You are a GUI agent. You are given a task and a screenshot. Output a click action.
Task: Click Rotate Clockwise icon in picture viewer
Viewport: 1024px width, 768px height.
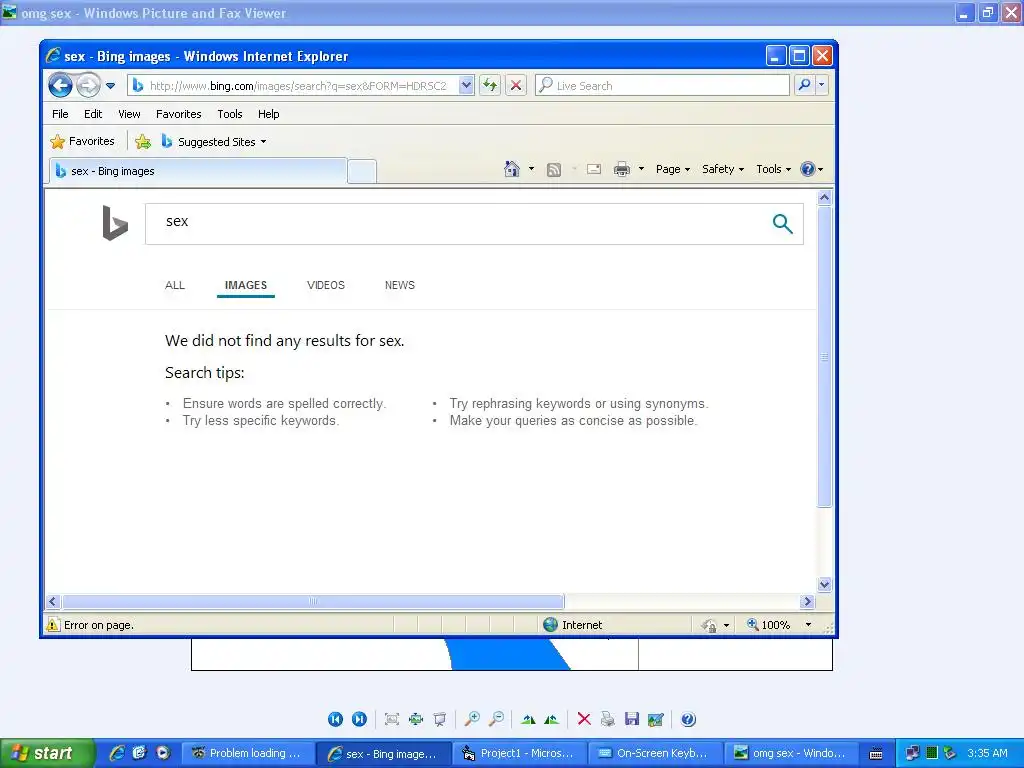click(528, 720)
